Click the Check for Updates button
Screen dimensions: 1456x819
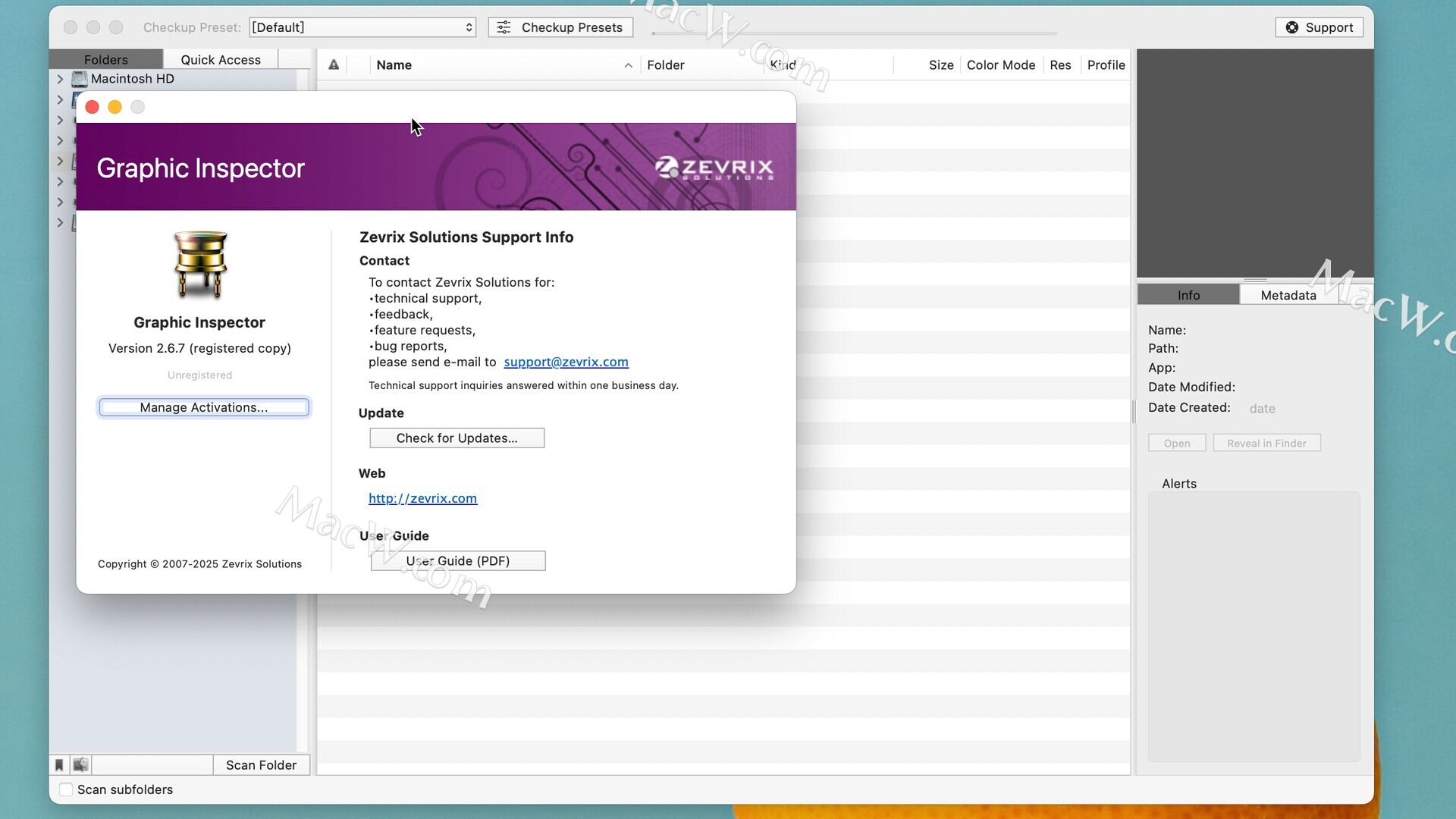457,438
